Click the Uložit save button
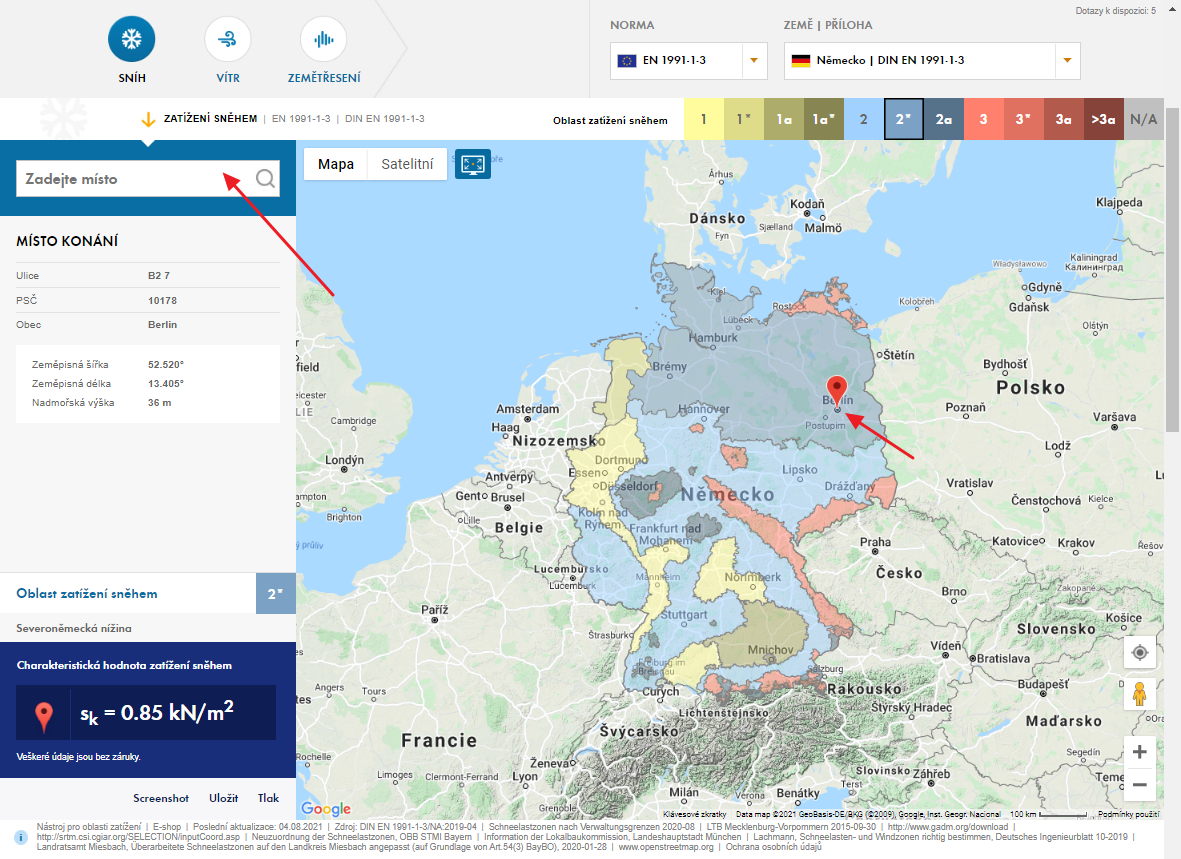Image resolution: width=1181 pixels, height=859 pixels. 224,798
